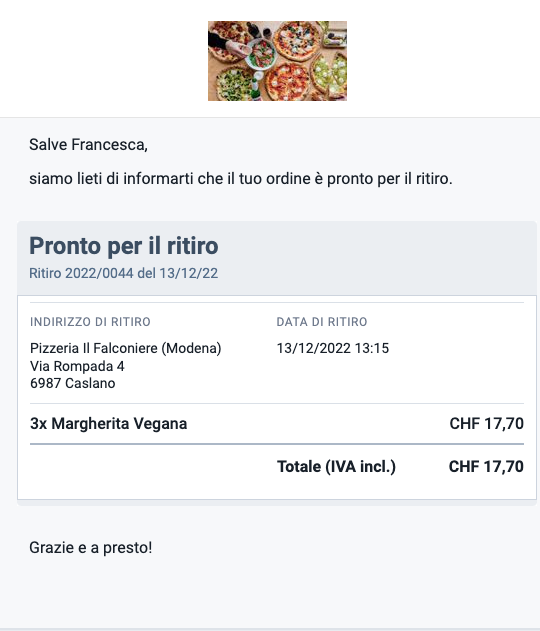Screen dimensions: 540x631
Task: Click the order ready notification sentence
Action: point(241,178)
